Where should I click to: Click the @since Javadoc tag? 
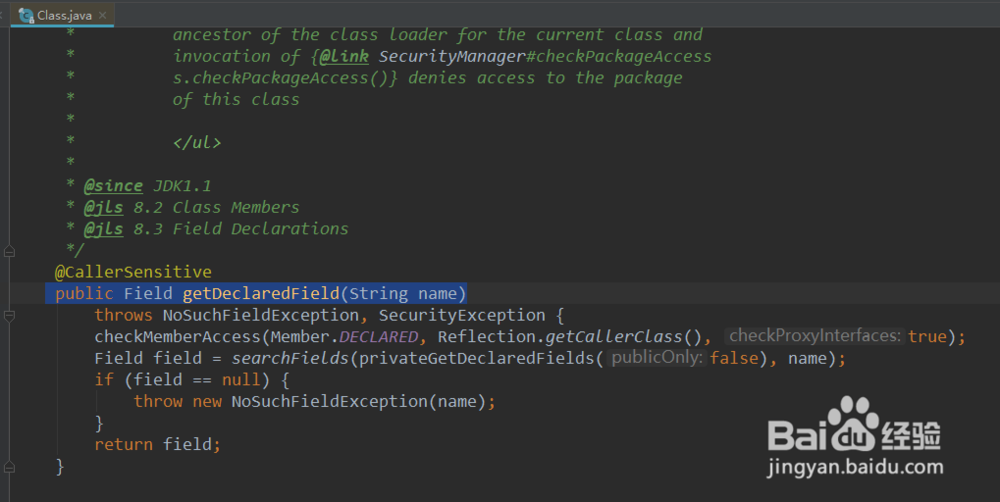click(113, 186)
